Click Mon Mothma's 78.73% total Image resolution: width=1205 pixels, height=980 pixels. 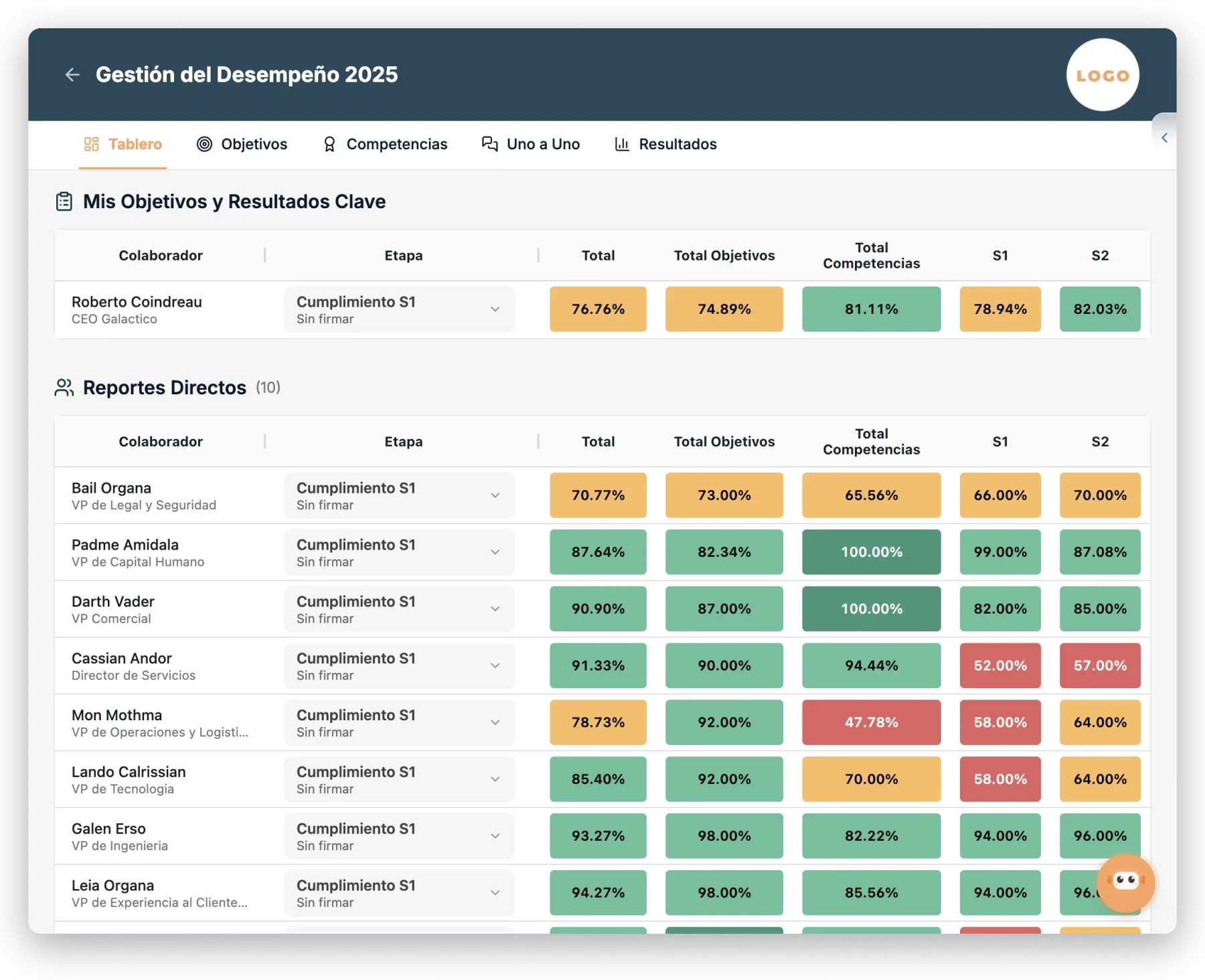pos(598,723)
